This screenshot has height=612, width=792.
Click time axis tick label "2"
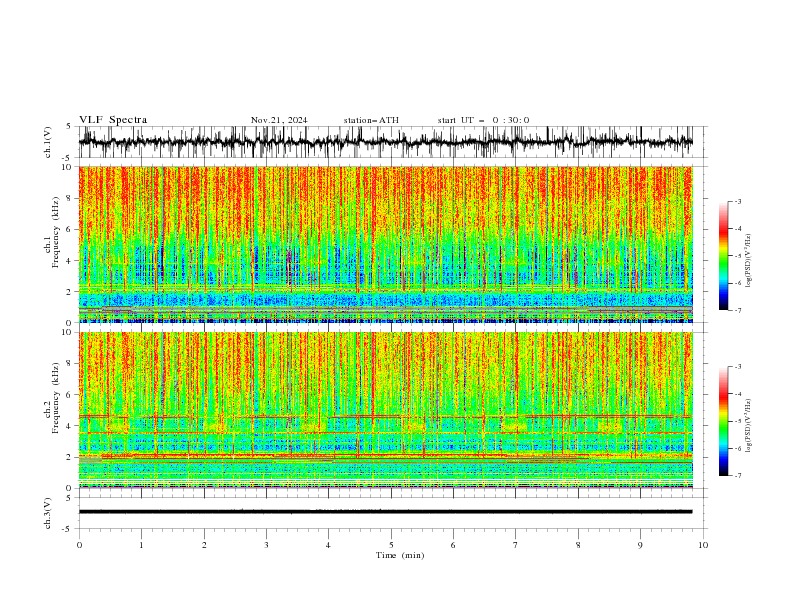pyautogui.click(x=204, y=545)
